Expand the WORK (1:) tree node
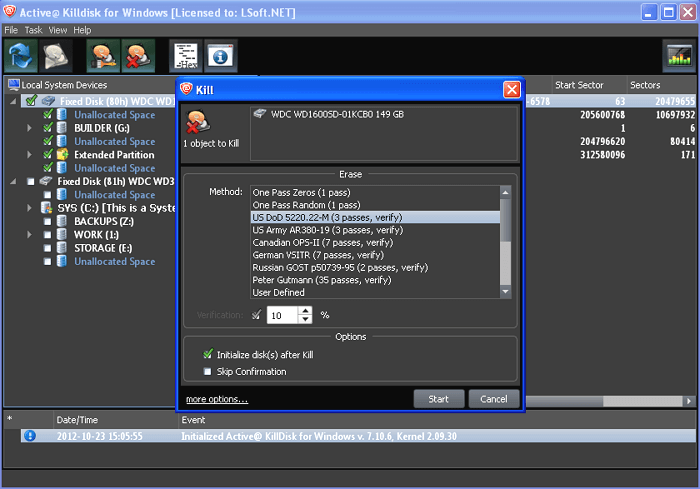The width and height of the screenshot is (700, 489). point(29,235)
